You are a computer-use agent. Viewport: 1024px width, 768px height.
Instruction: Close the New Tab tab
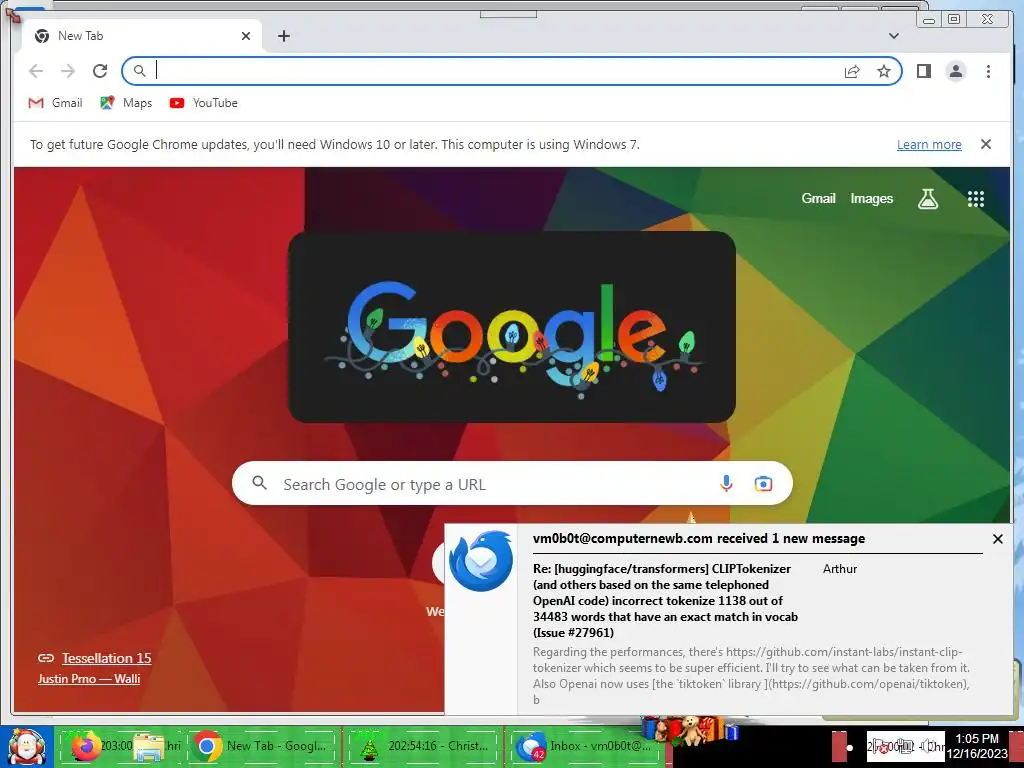(x=246, y=36)
